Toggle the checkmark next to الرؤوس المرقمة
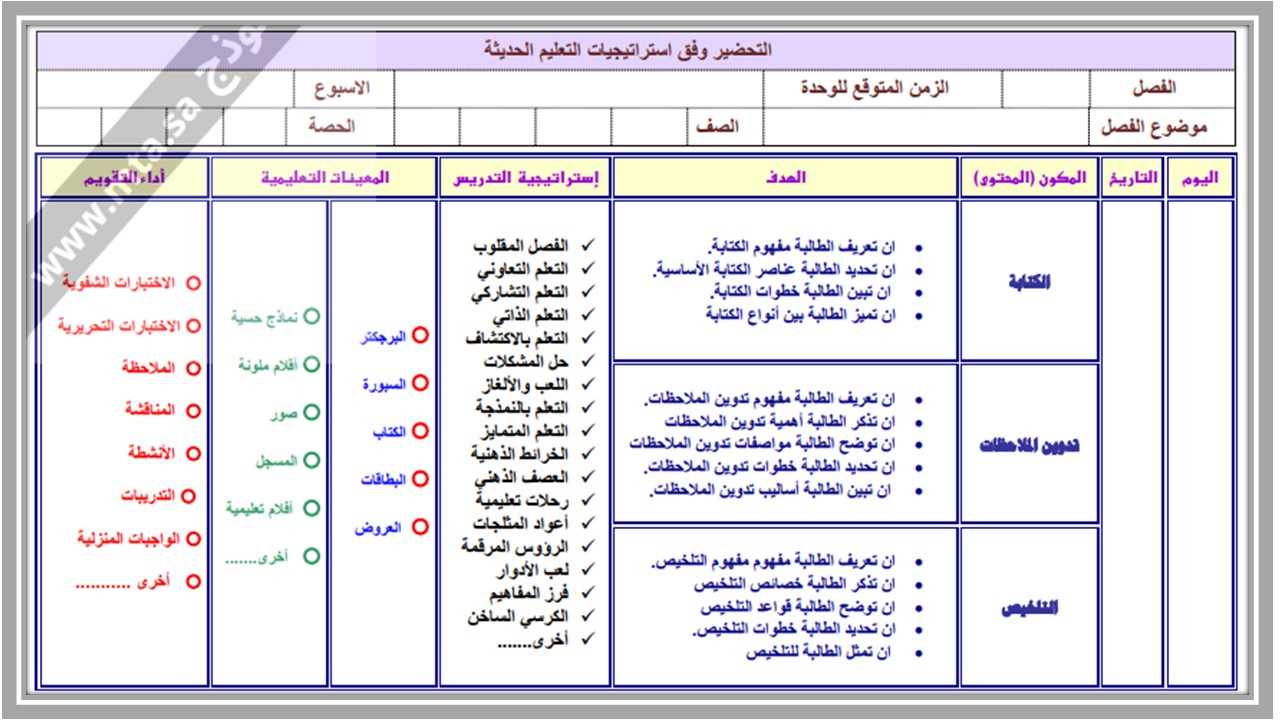The width and height of the screenshot is (1280, 720). tap(588, 546)
